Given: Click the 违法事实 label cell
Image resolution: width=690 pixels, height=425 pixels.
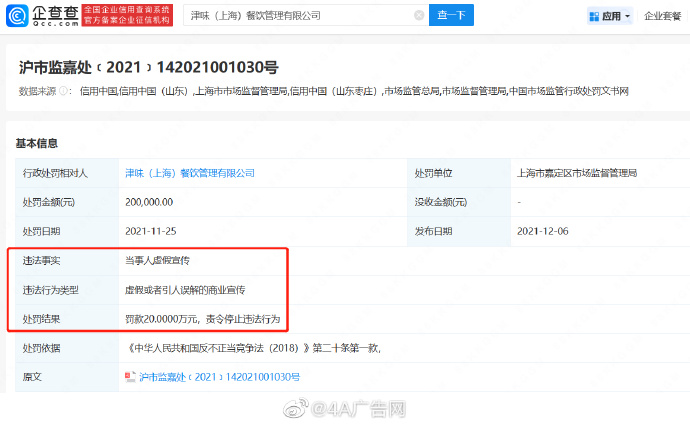Looking at the screenshot, I should [67, 260].
